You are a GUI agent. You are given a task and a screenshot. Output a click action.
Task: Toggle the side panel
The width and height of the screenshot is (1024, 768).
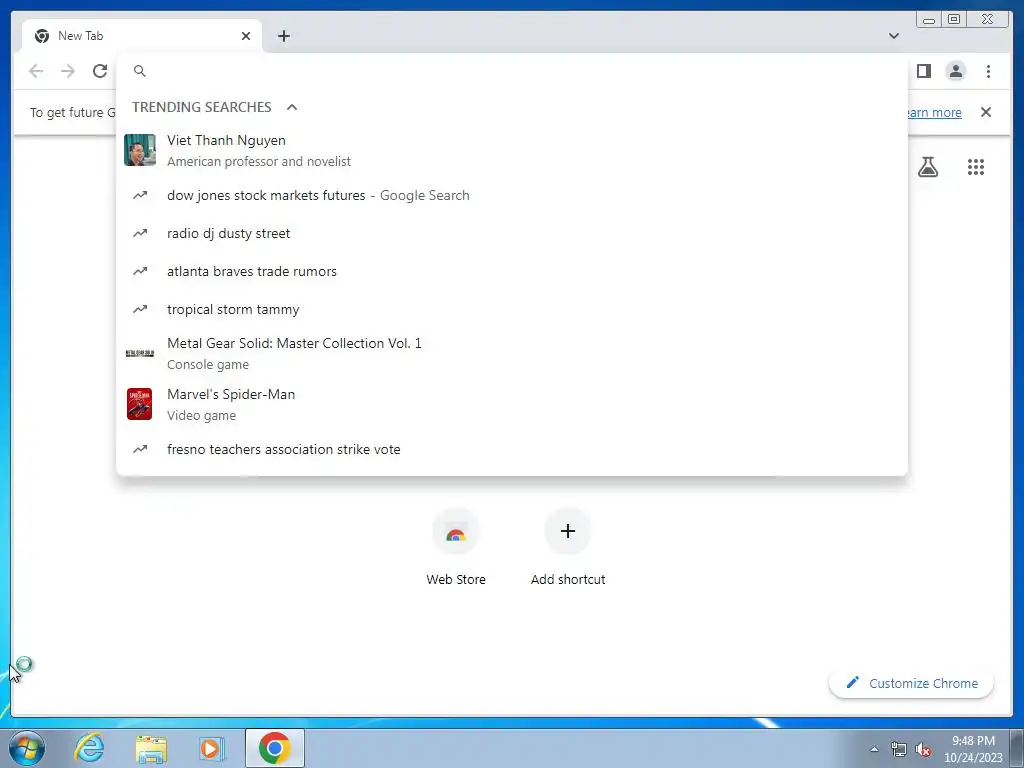point(923,71)
